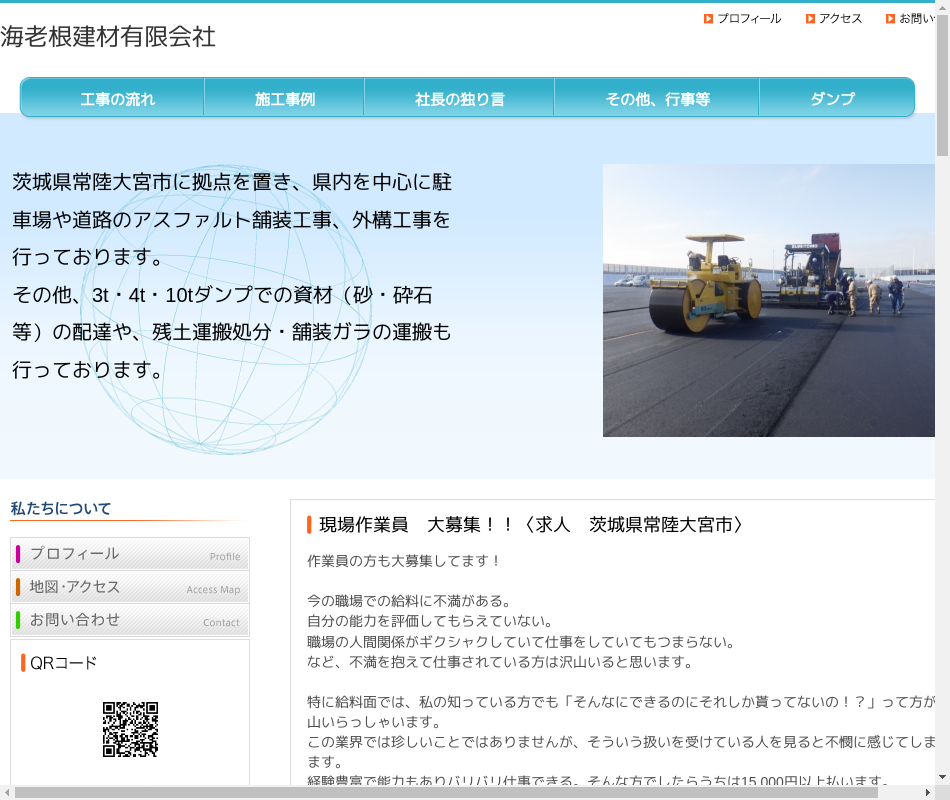Click orange arrow icon beside プロフィール

tap(708, 19)
